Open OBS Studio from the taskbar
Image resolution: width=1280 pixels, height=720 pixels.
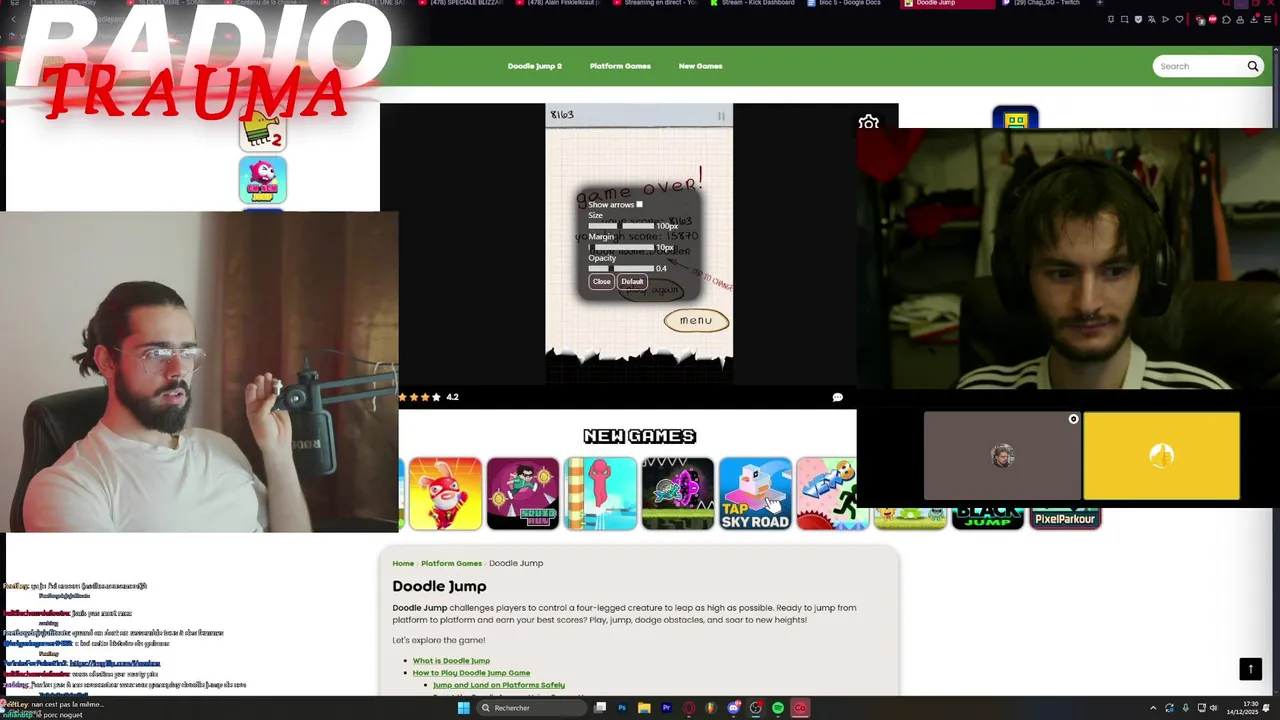click(x=755, y=708)
